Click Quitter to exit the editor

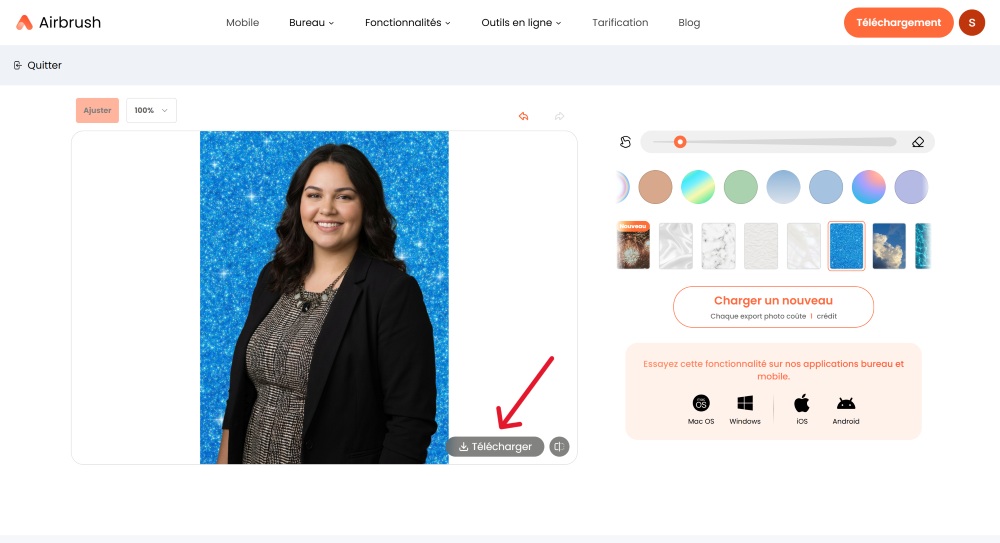click(x=38, y=65)
